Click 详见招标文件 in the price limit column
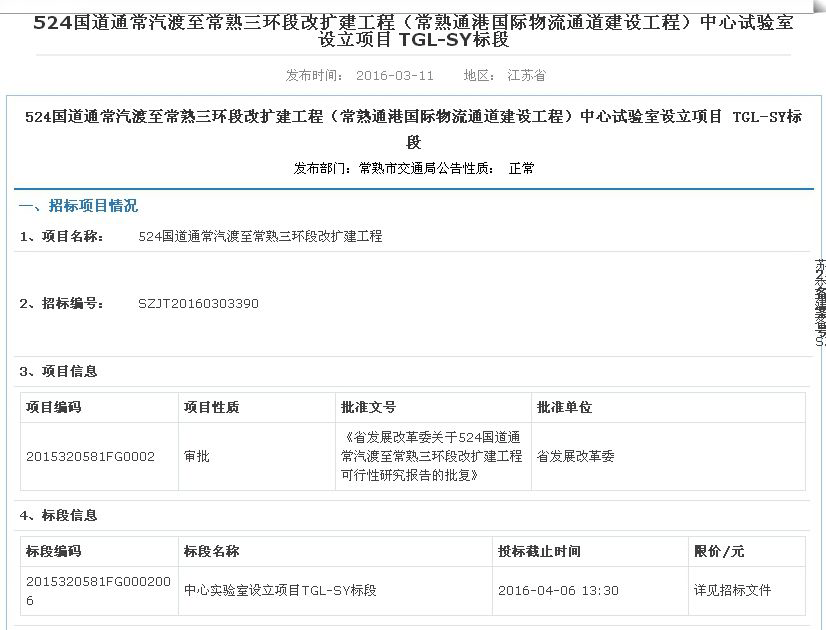Viewport: 826px width, 630px height. pyautogui.click(x=732, y=591)
